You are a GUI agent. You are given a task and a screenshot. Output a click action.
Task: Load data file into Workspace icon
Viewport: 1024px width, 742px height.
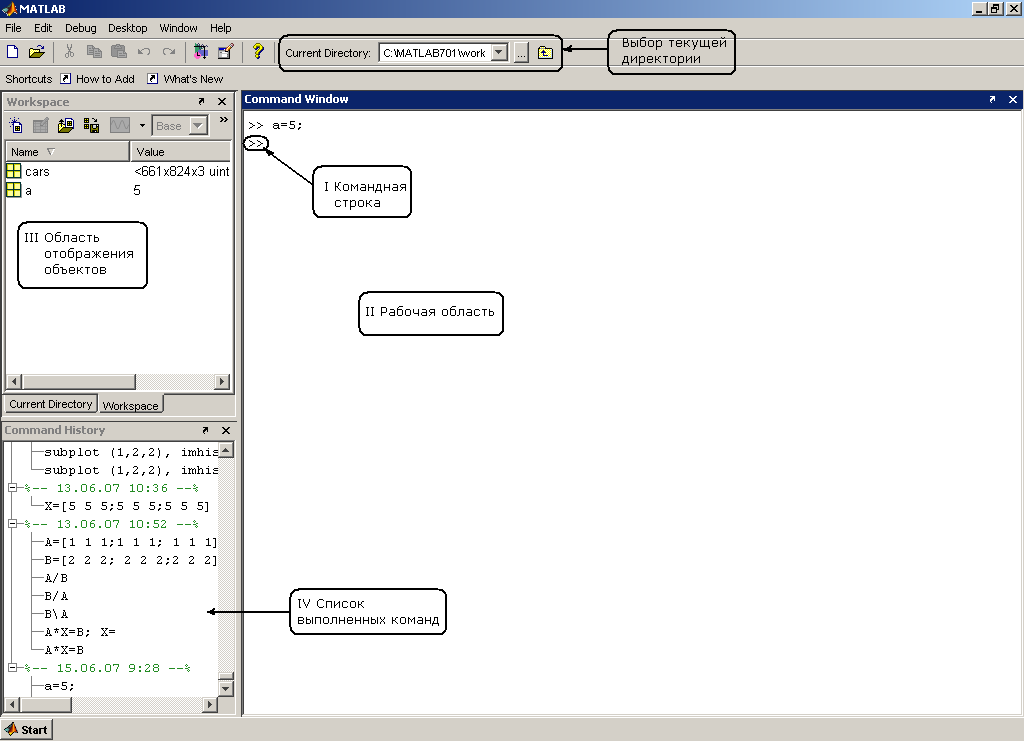65,125
